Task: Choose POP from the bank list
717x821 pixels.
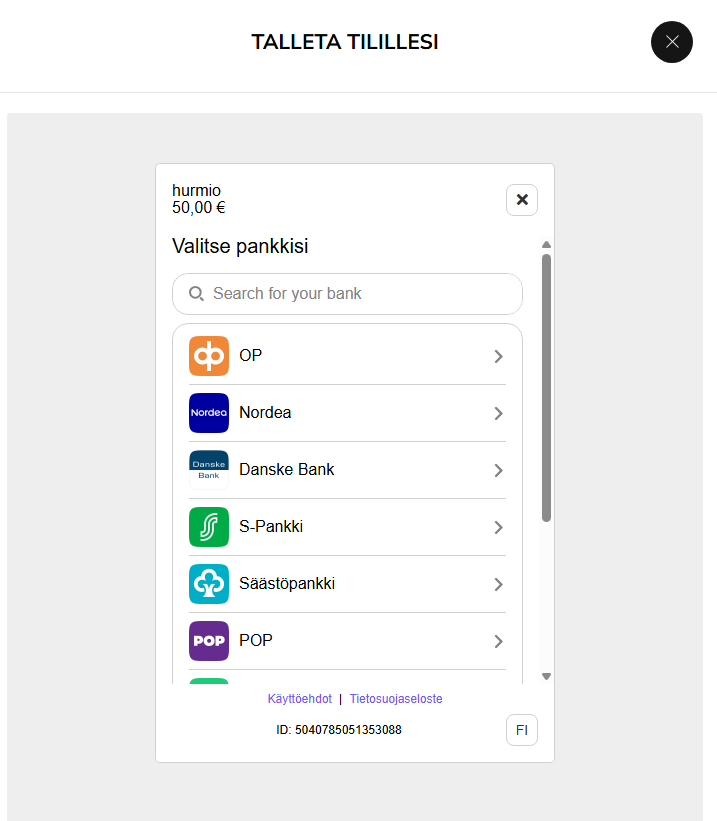Action: (x=256, y=641)
